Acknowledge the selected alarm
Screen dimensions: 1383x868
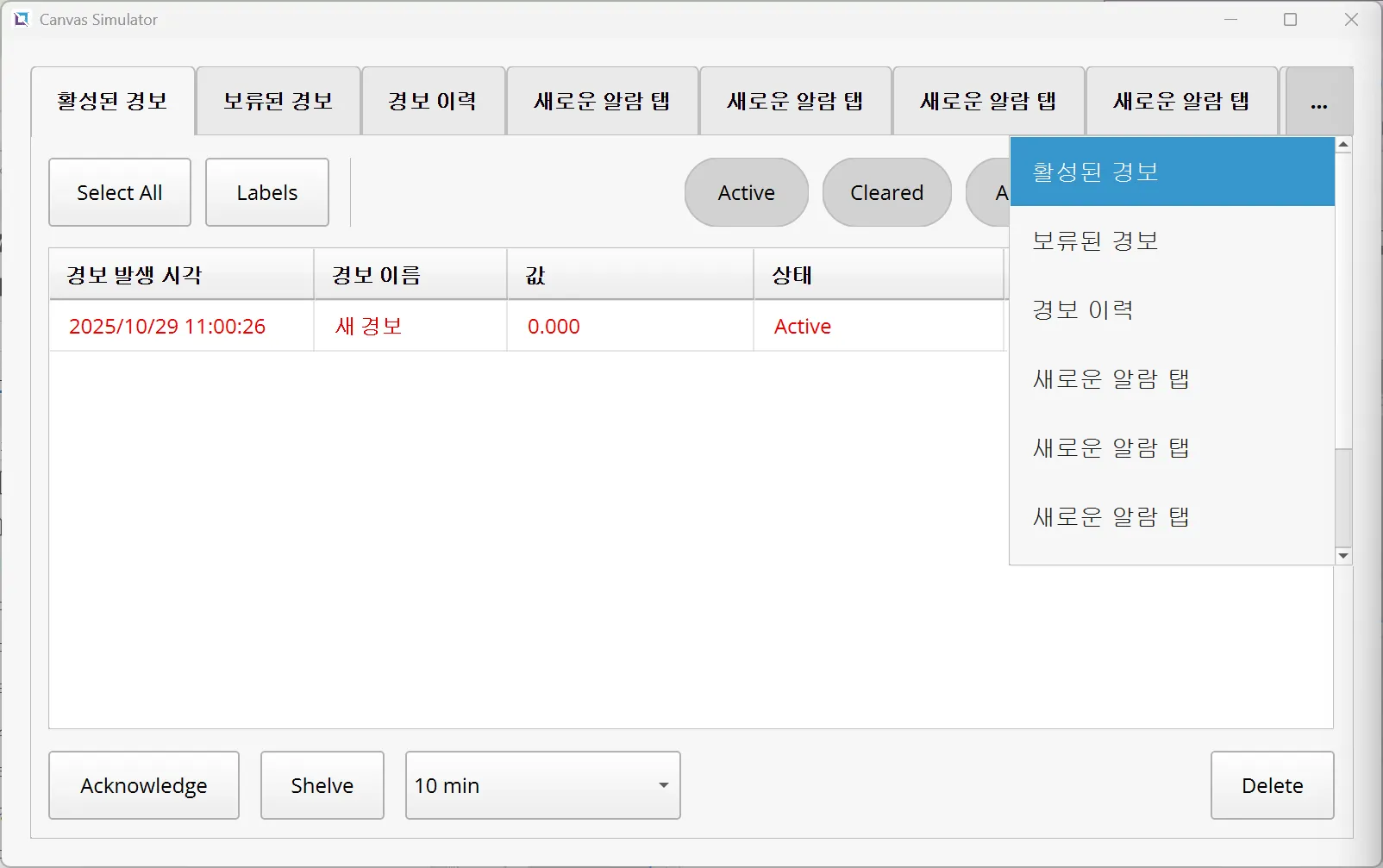pos(144,785)
